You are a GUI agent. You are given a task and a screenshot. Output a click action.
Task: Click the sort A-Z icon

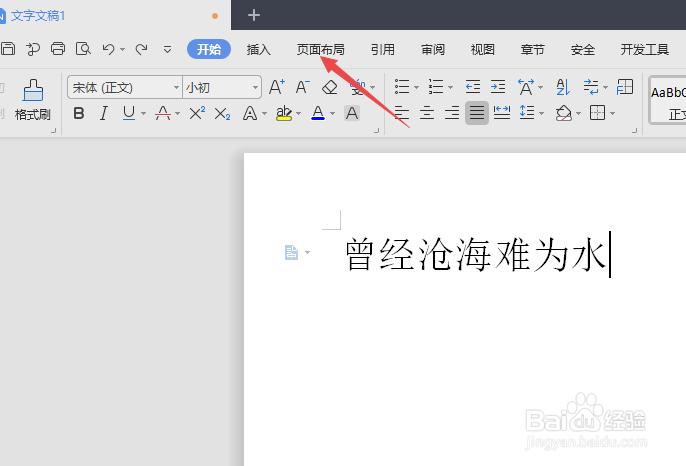pyautogui.click(x=563, y=87)
